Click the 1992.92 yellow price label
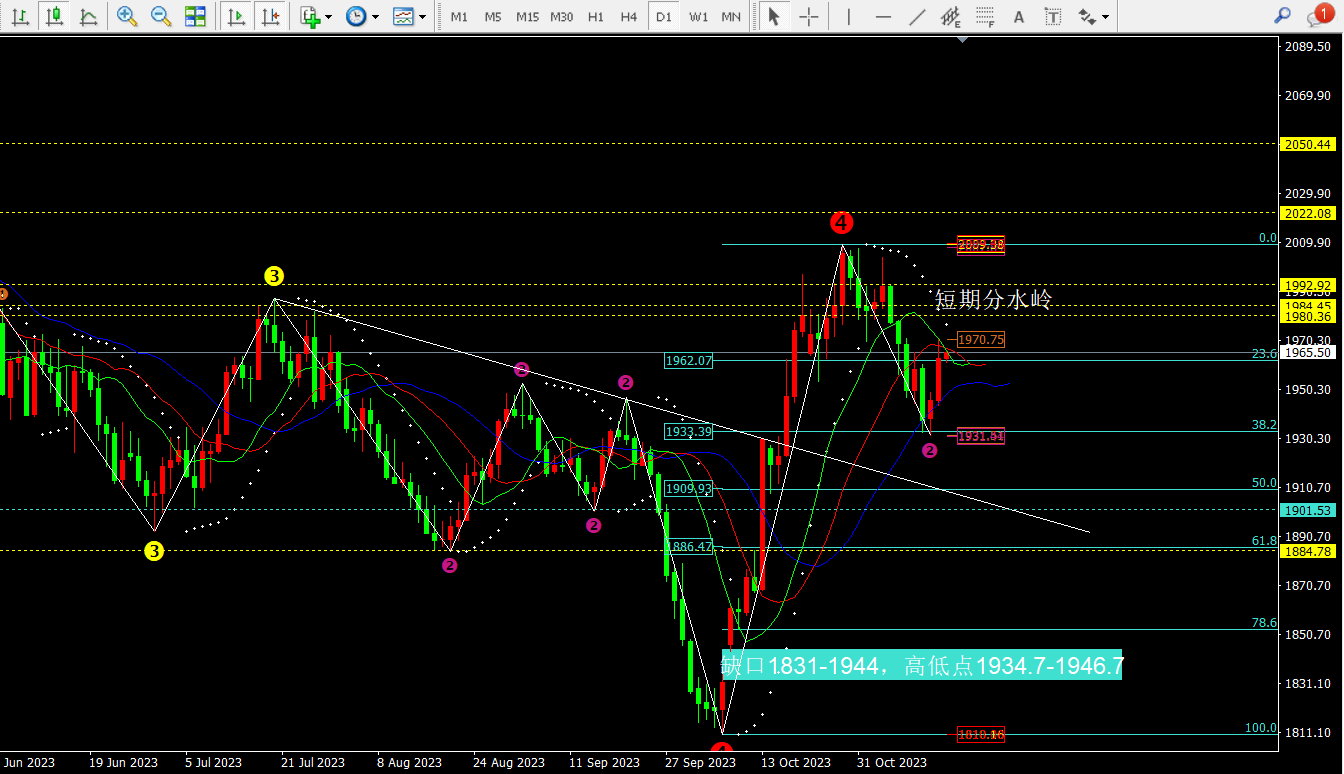Image resolution: width=1344 pixels, height=774 pixels. click(x=1310, y=285)
